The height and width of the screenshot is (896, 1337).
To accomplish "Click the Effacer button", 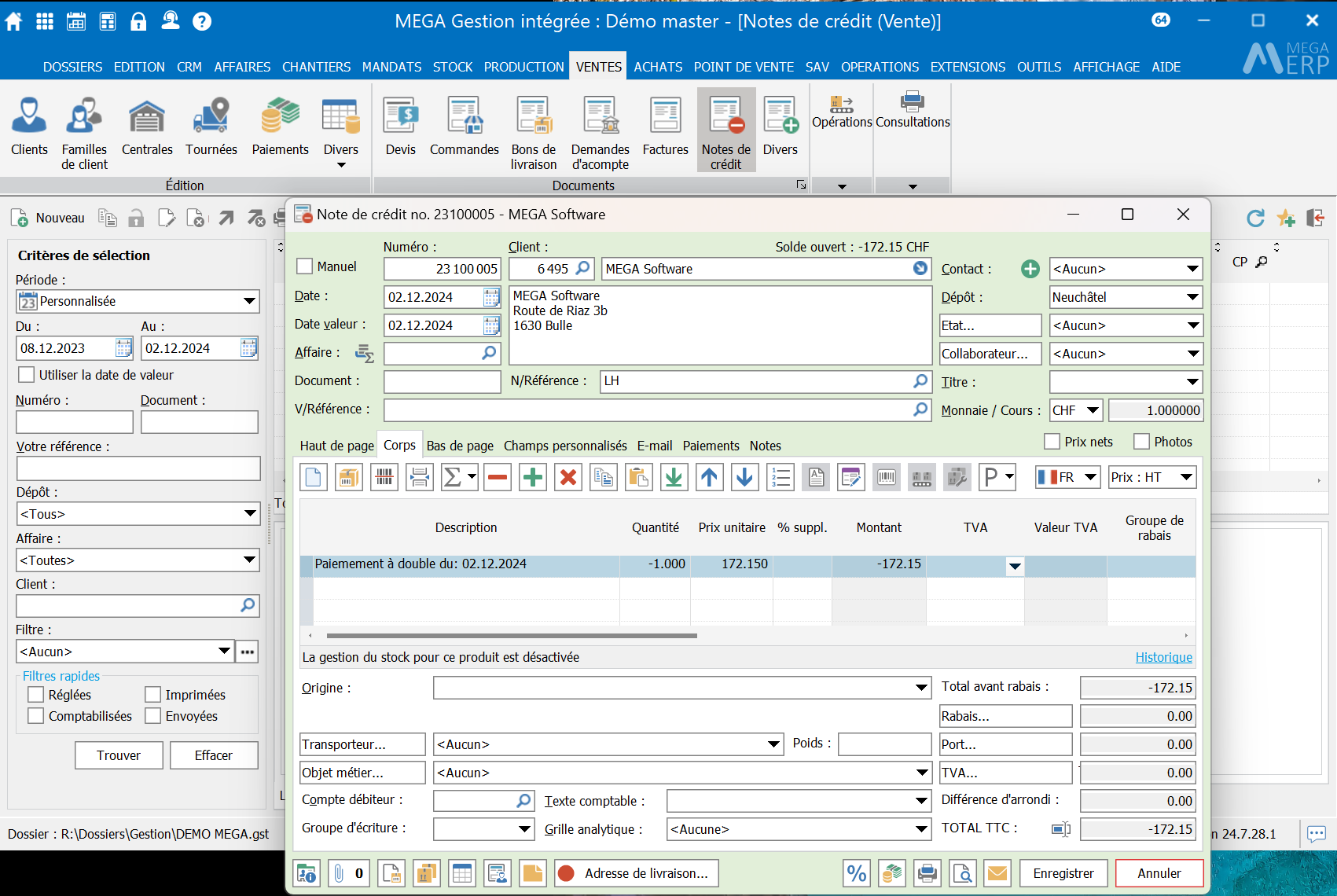I will [x=214, y=755].
